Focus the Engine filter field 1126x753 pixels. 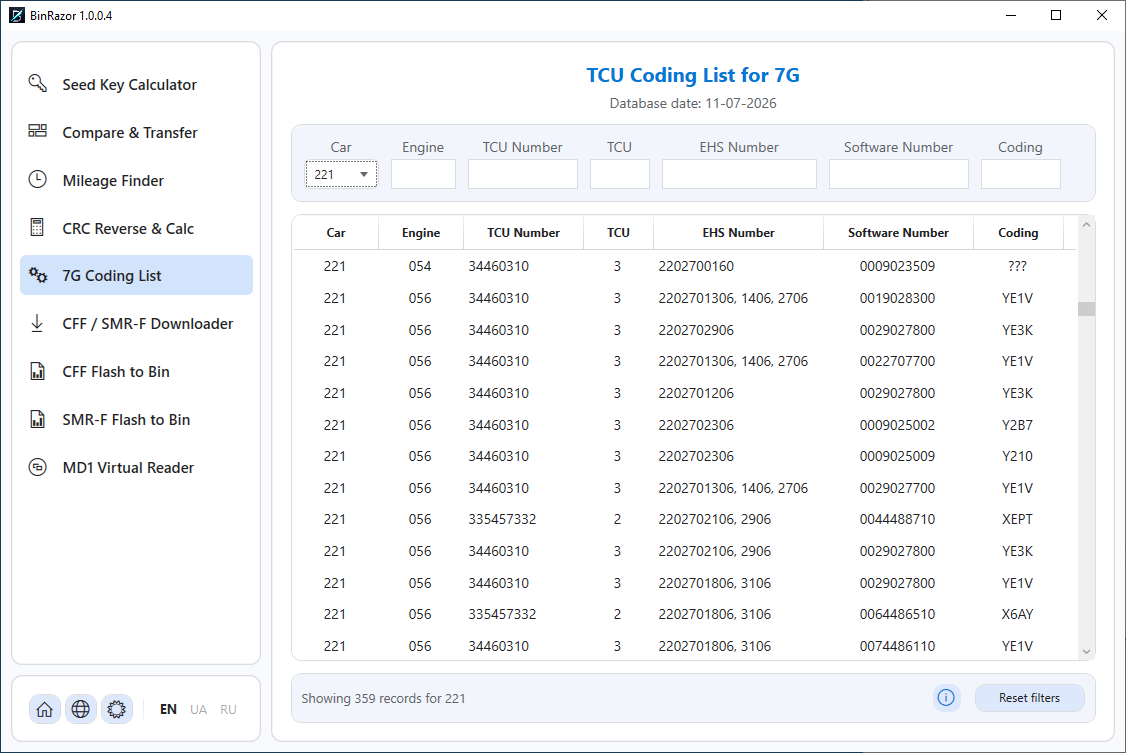coord(423,174)
